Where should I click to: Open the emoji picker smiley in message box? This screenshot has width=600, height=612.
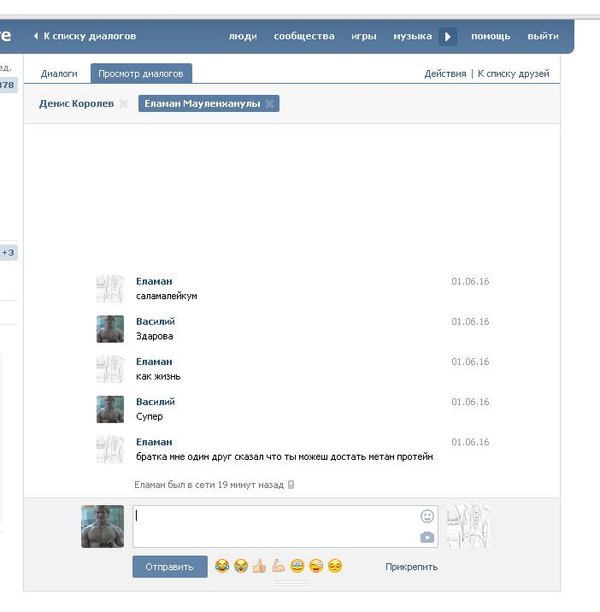[x=427, y=516]
